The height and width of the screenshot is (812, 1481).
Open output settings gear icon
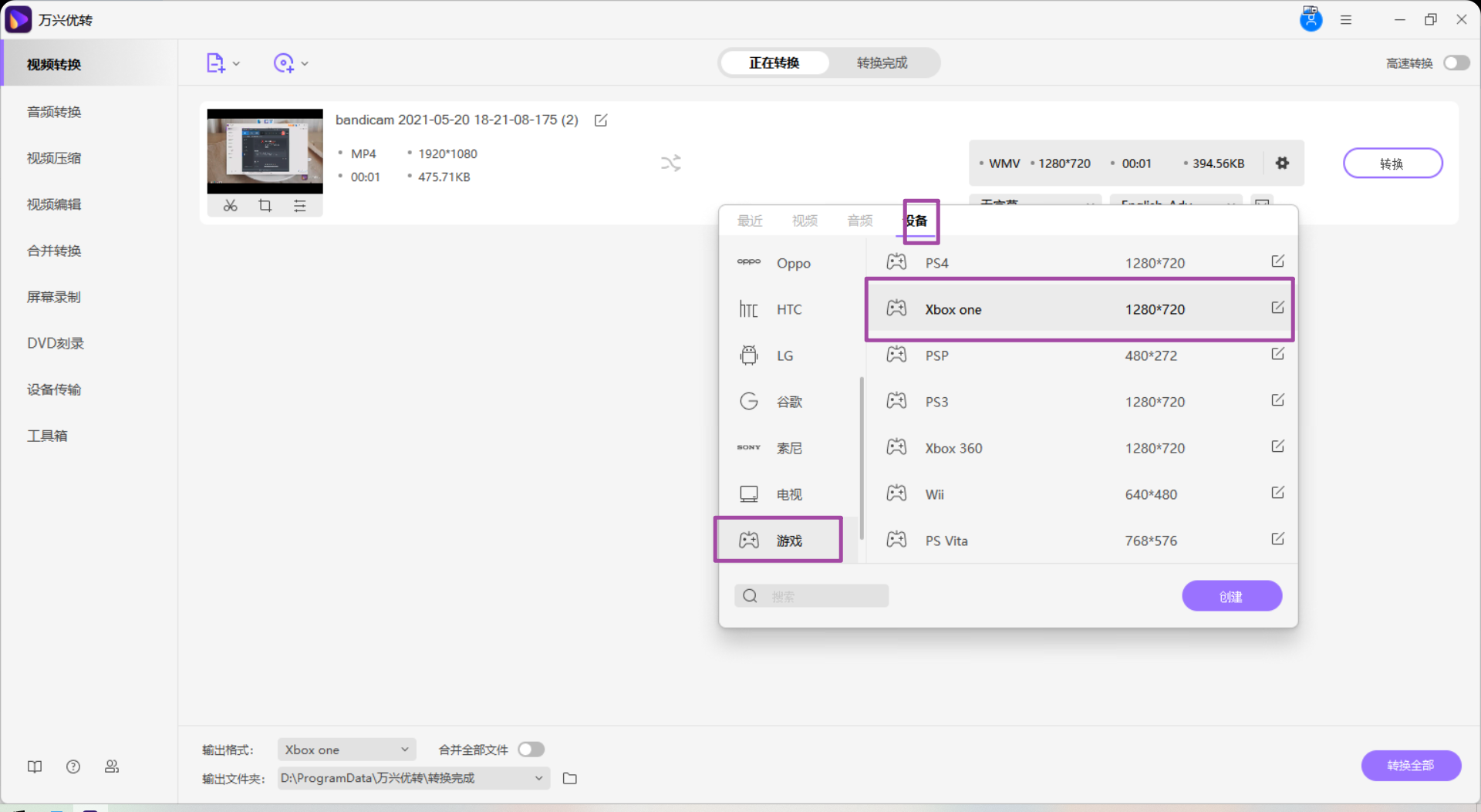(1282, 163)
